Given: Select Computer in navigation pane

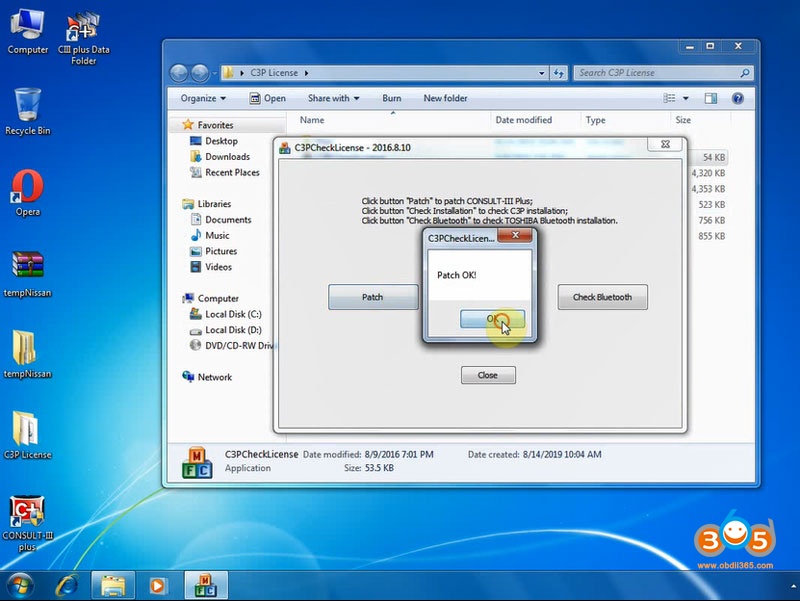Looking at the screenshot, I should [x=211, y=298].
